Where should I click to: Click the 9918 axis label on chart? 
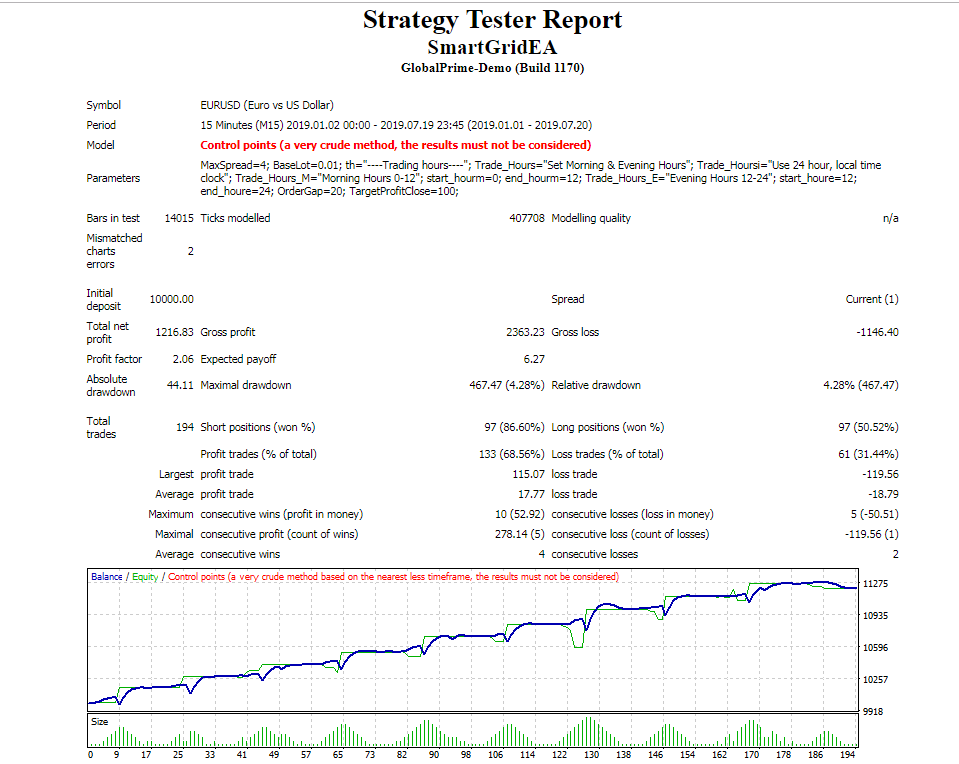point(872,711)
